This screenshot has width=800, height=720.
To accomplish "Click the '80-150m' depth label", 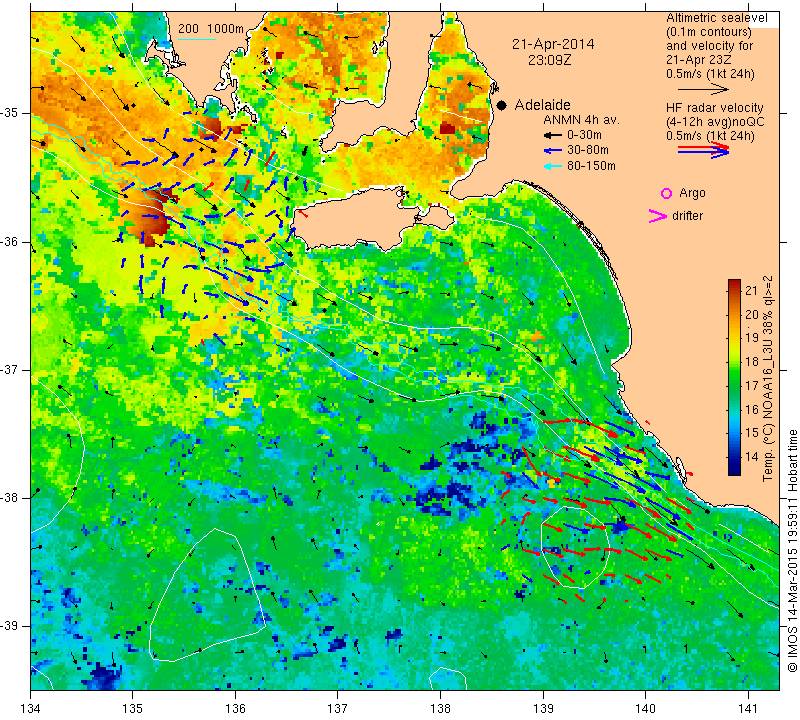I will coord(591,166).
